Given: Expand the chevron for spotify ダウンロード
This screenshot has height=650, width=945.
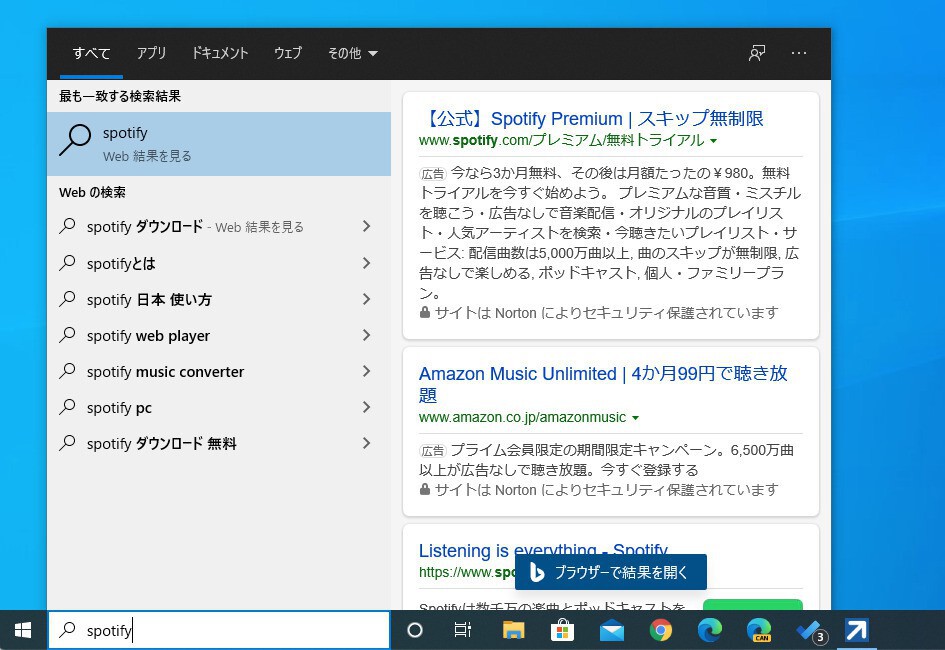Looking at the screenshot, I should tap(366, 227).
